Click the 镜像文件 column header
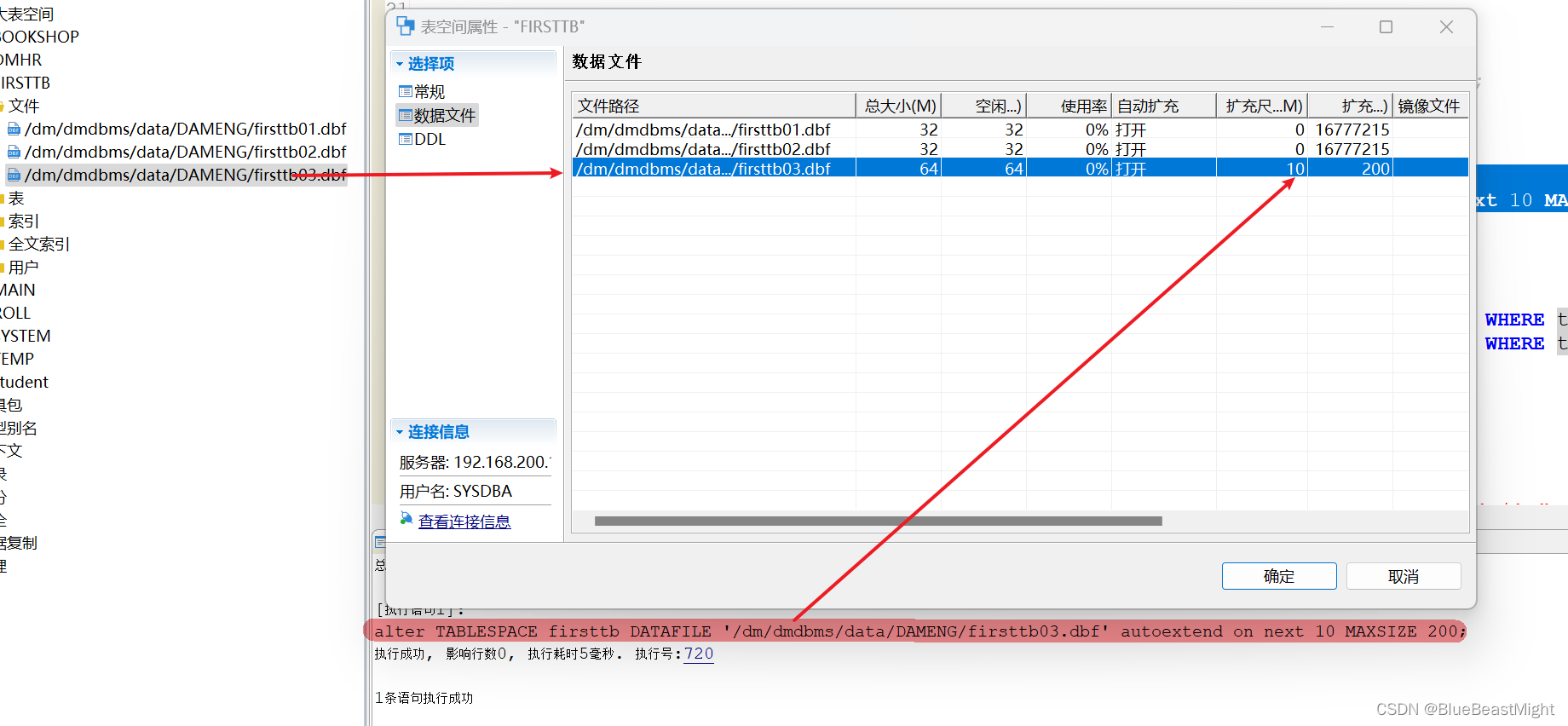The height and width of the screenshot is (726, 1568). click(1431, 106)
